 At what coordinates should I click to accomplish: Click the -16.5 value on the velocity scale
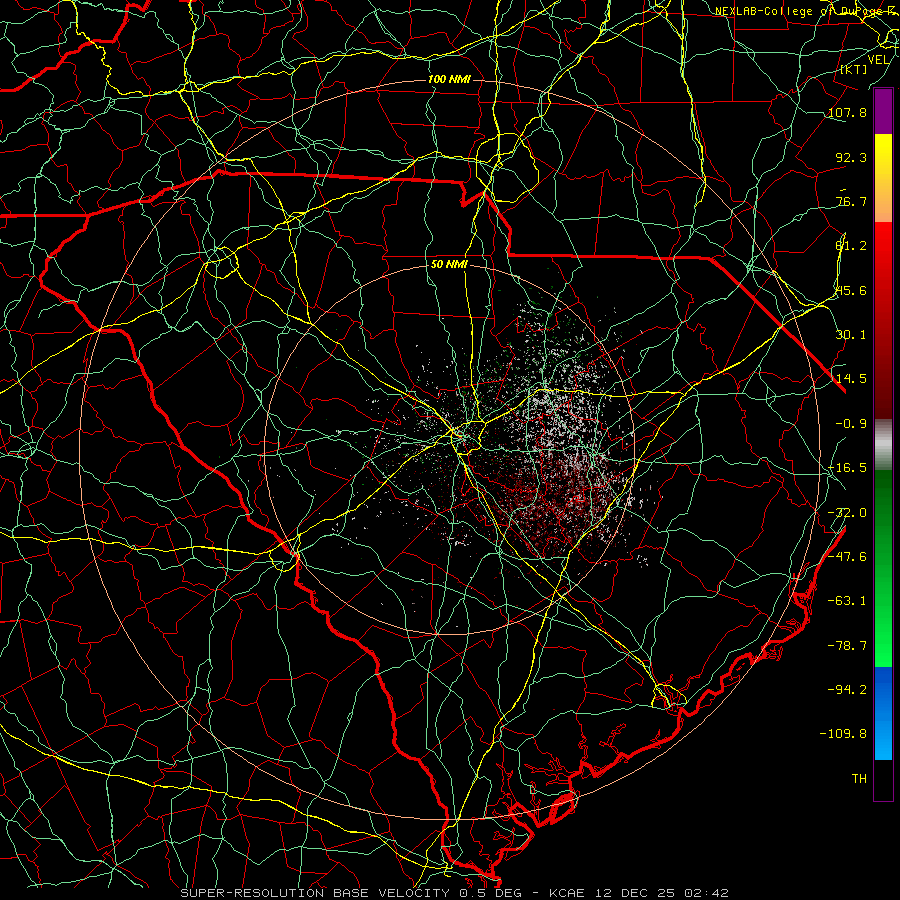[847, 468]
